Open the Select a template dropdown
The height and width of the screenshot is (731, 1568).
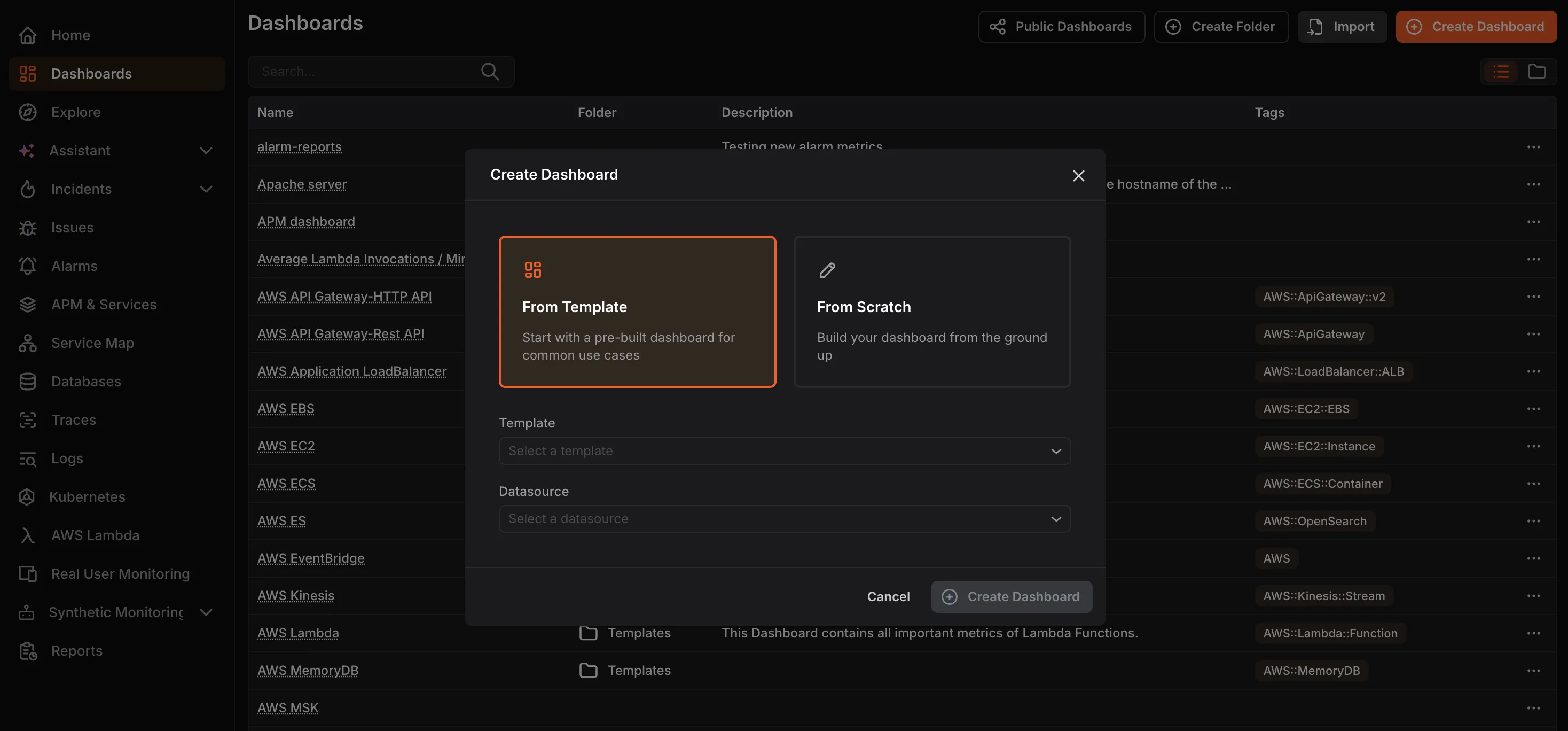(785, 451)
